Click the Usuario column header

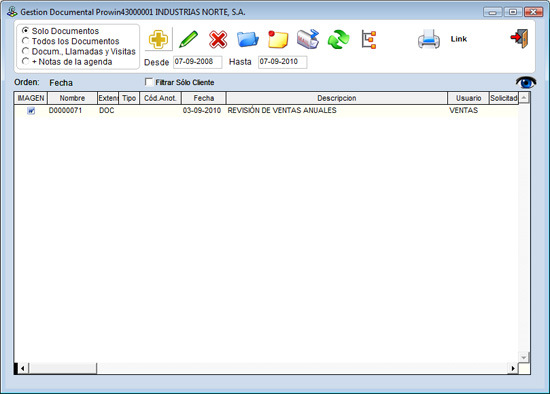click(468, 98)
